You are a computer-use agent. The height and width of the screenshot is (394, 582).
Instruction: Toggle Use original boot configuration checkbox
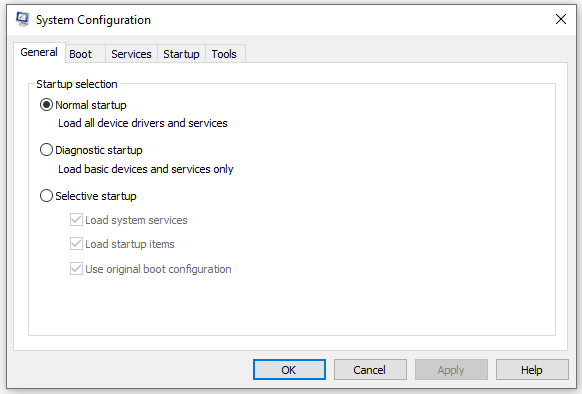pos(76,268)
